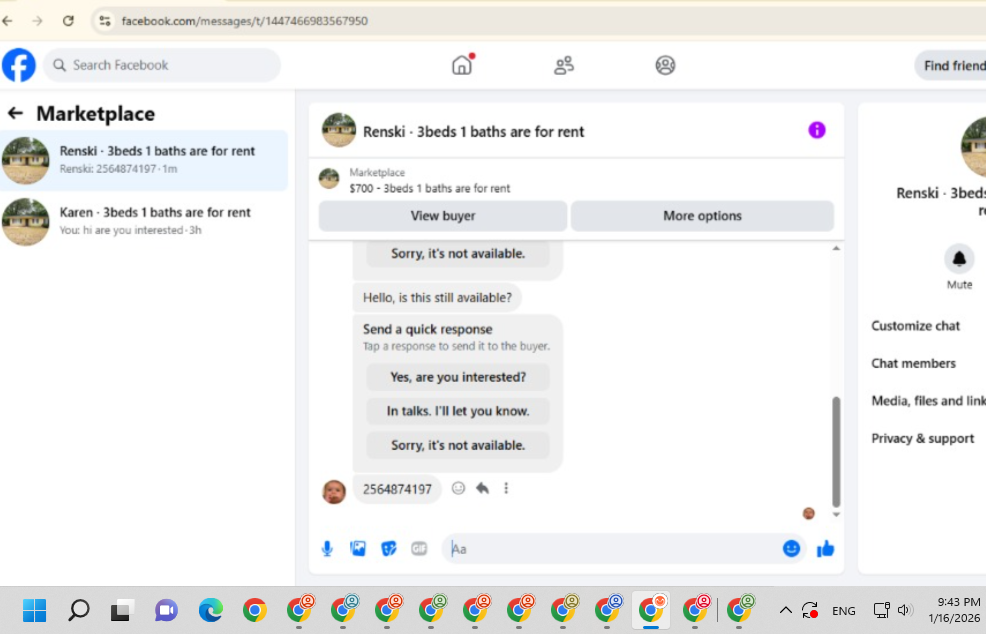Open the Facebook logo home link
The width and height of the screenshot is (986, 634).
coord(19,65)
